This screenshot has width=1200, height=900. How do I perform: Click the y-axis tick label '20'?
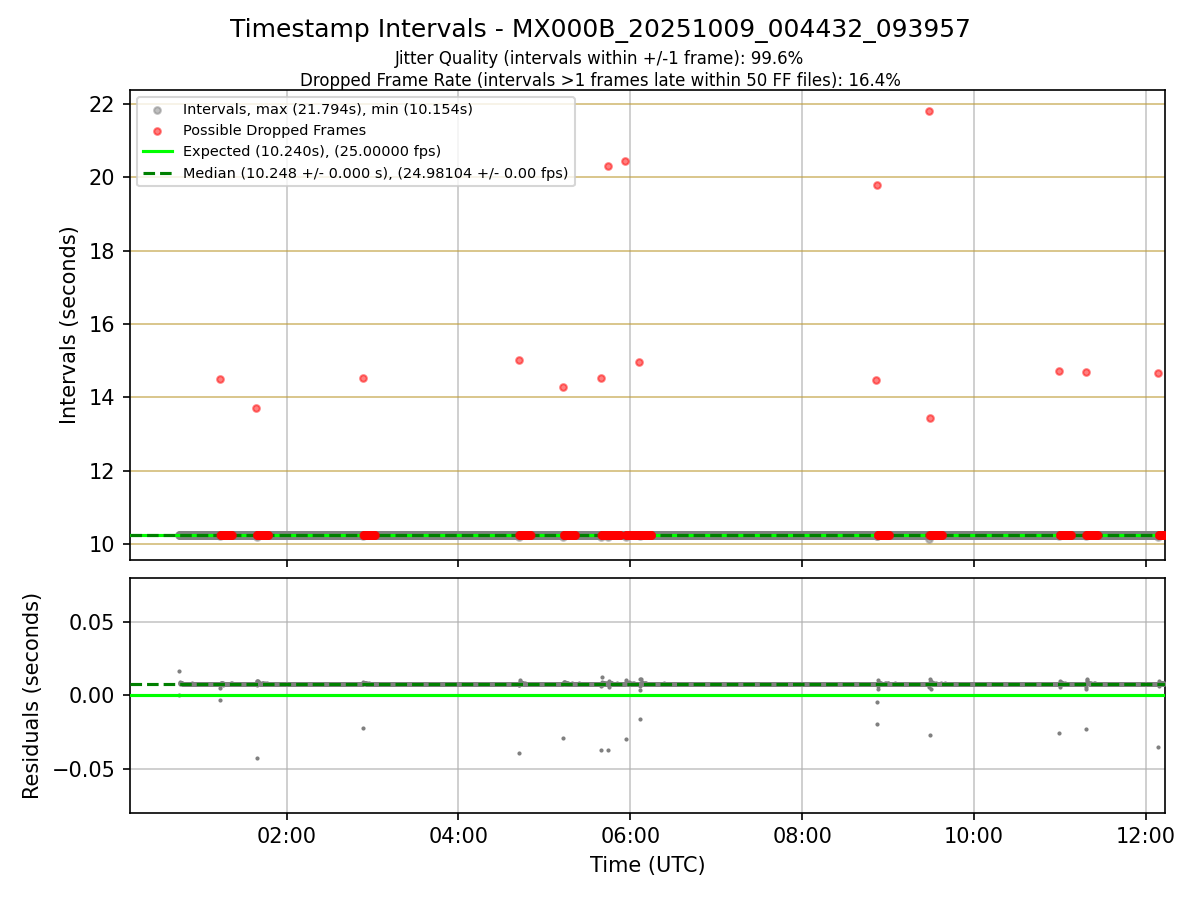pos(103,178)
